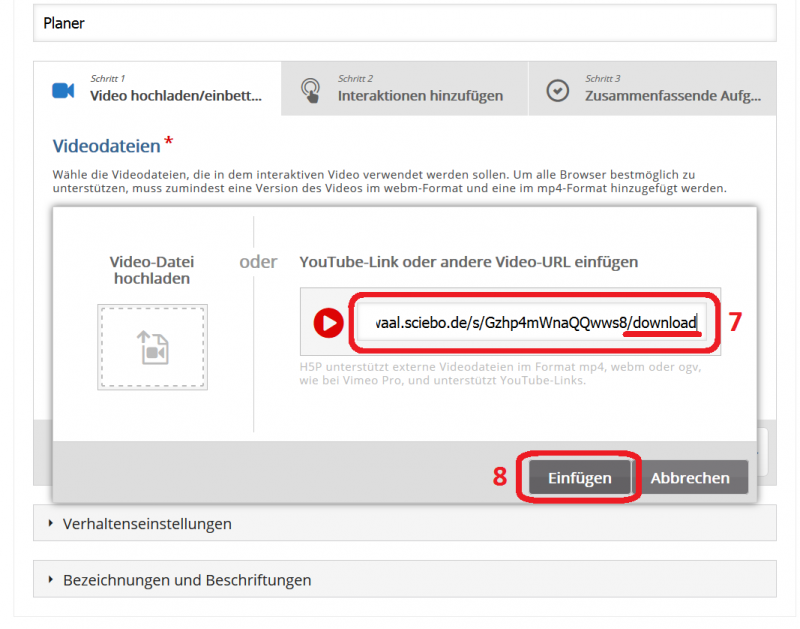Screen dimensions: 800x629
Task: Select the camera icon on Schritt 1 tab
Action: click(x=64, y=90)
